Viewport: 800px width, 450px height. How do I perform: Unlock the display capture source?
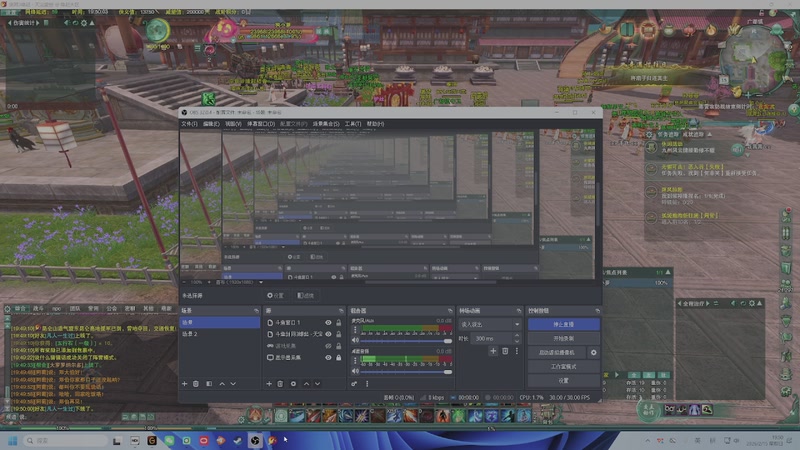point(338,358)
